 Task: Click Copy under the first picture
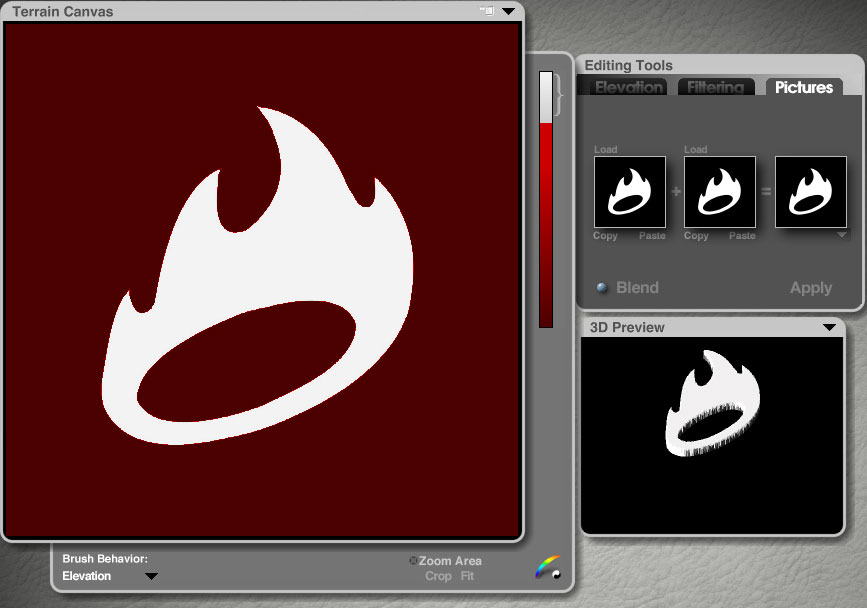pos(605,235)
